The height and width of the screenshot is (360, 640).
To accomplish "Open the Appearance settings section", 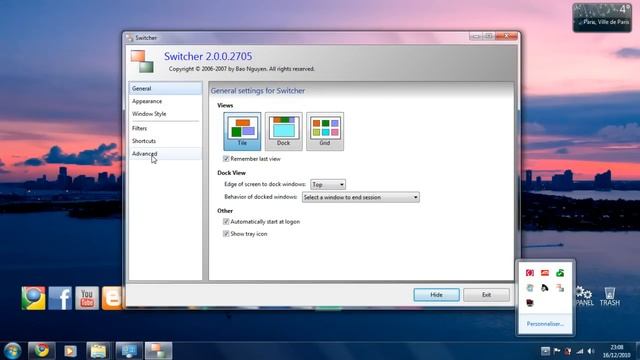I will 165,101.
